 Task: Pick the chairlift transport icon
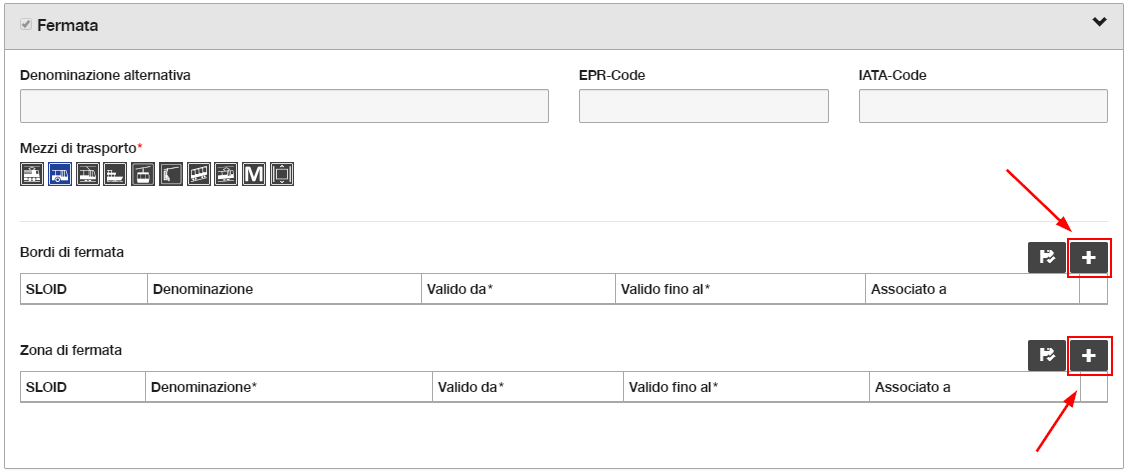(x=170, y=174)
